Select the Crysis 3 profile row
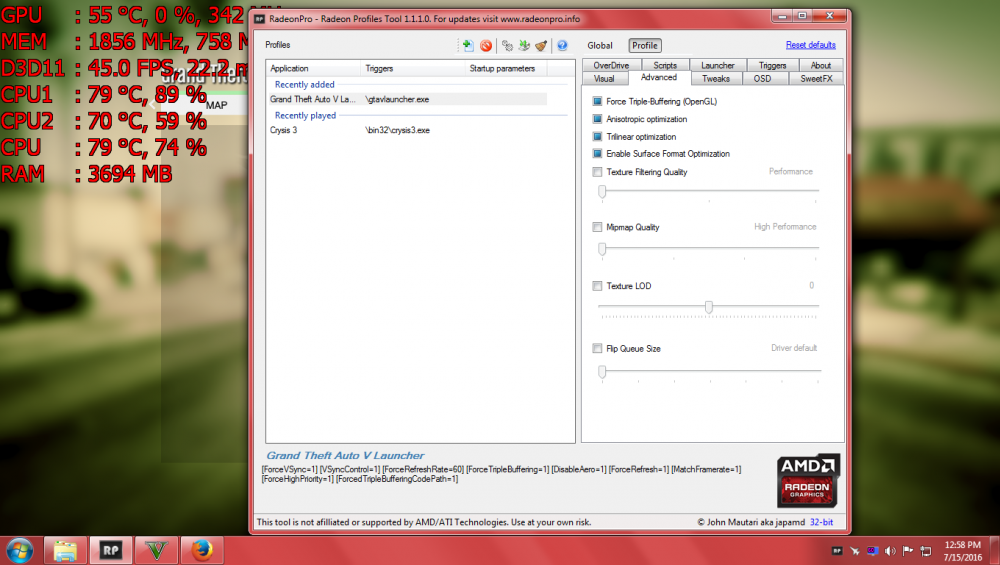Image resolution: width=1000 pixels, height=565 pixels. (x=406, y=130)
